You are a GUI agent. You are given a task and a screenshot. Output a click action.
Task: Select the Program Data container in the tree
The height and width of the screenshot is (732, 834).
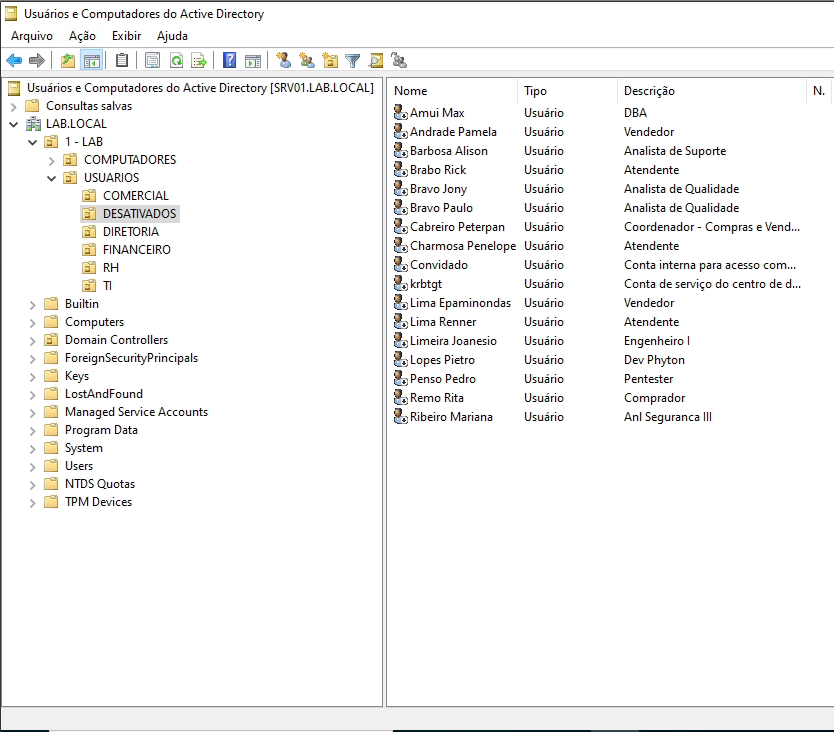point(101,430)
